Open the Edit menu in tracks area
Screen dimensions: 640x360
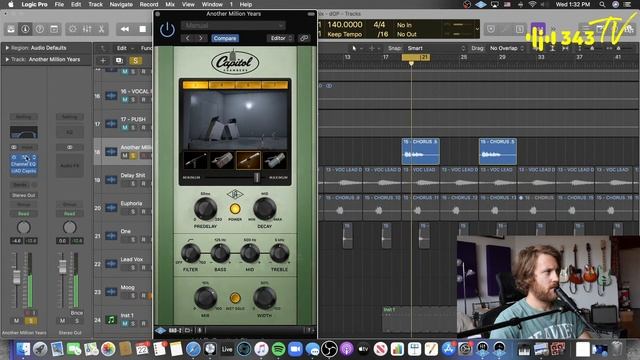pyautogui.click(x=122, y=48)
